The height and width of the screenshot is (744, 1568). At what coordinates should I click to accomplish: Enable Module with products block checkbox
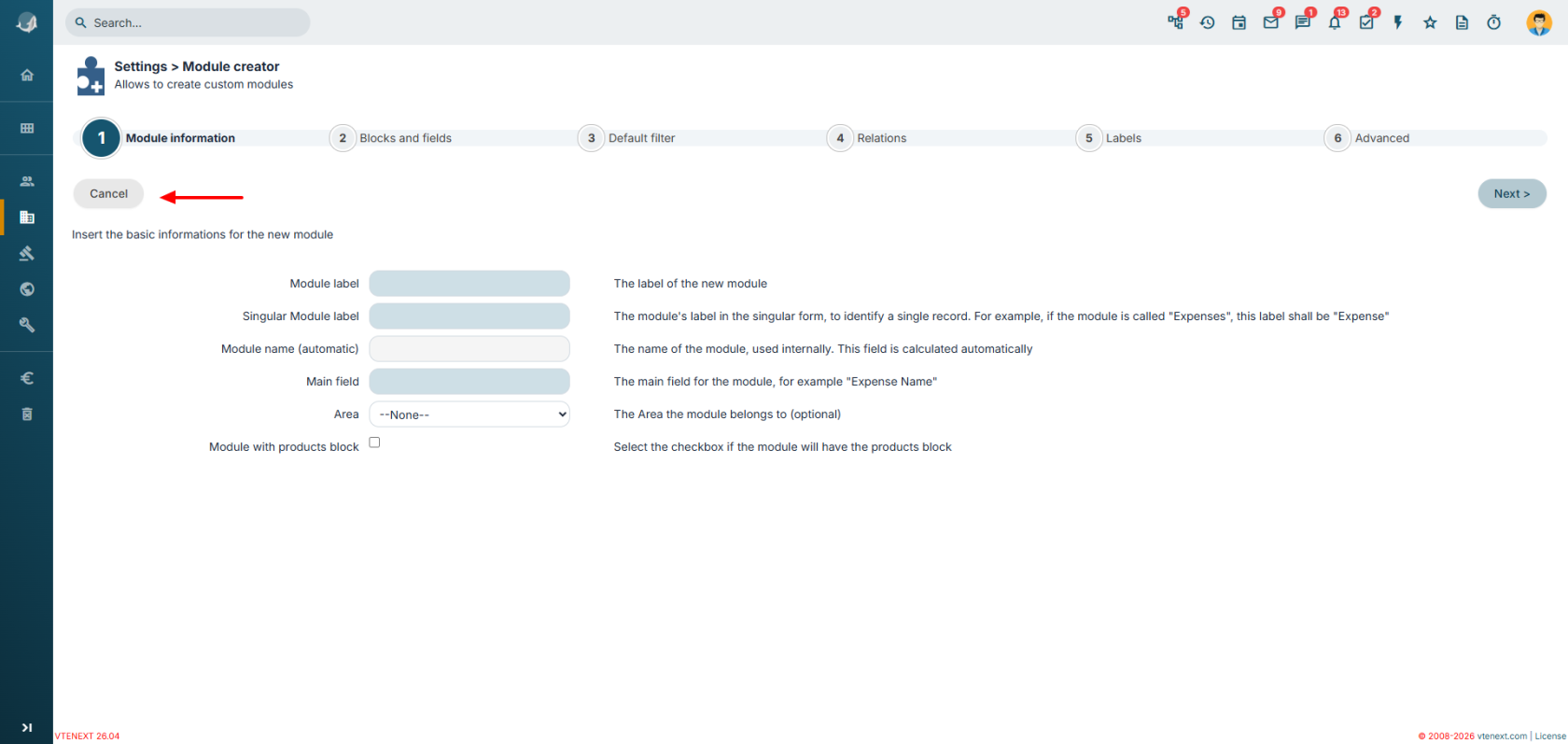pyautogui.click(x=374, y=442)
